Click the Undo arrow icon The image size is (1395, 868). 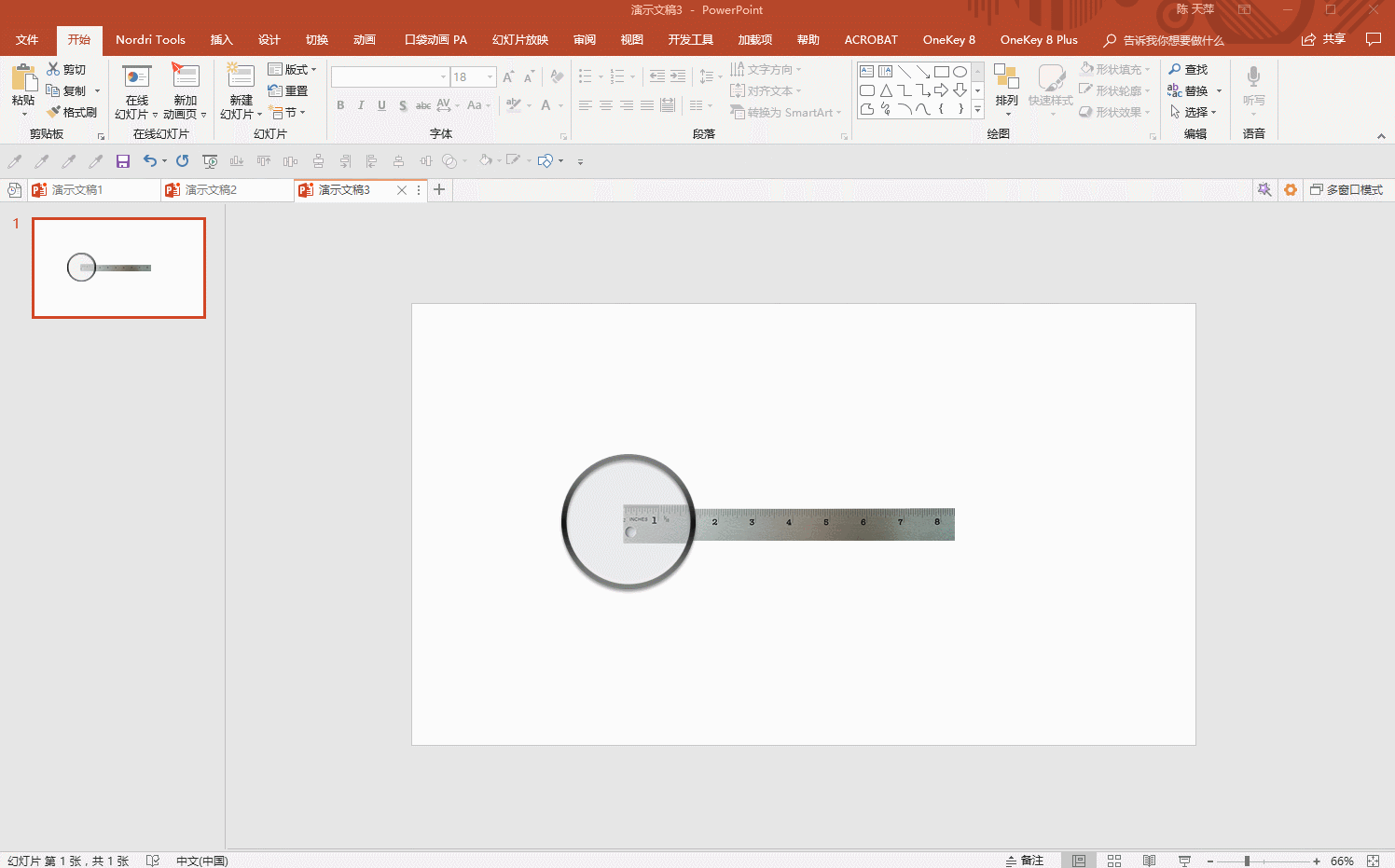tap(149, 161)
